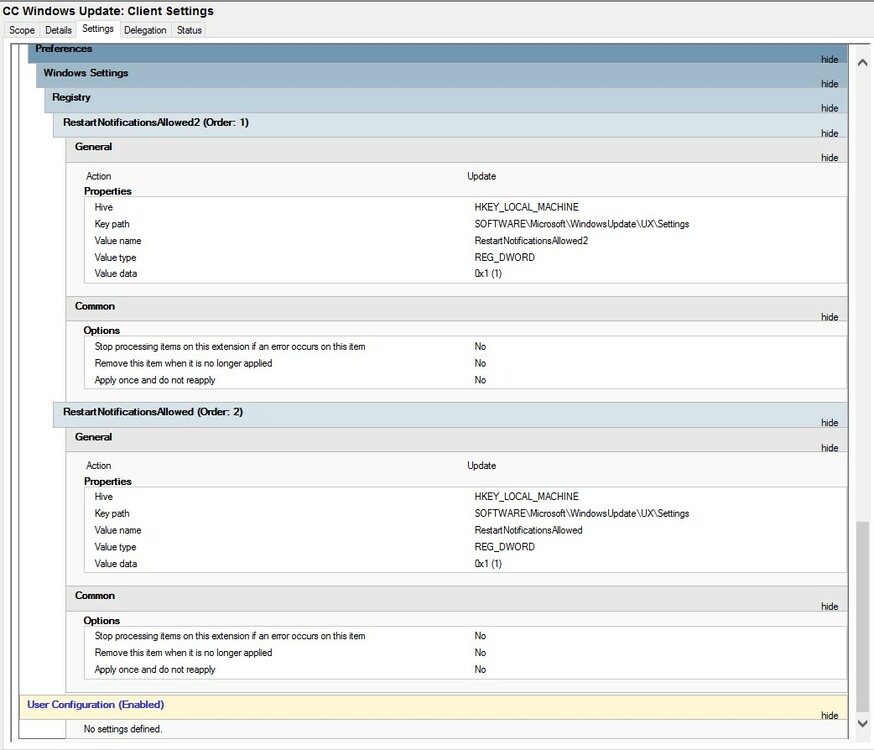874x750 pixels.
Task: Open the Details tab
Action: (58, 30)
